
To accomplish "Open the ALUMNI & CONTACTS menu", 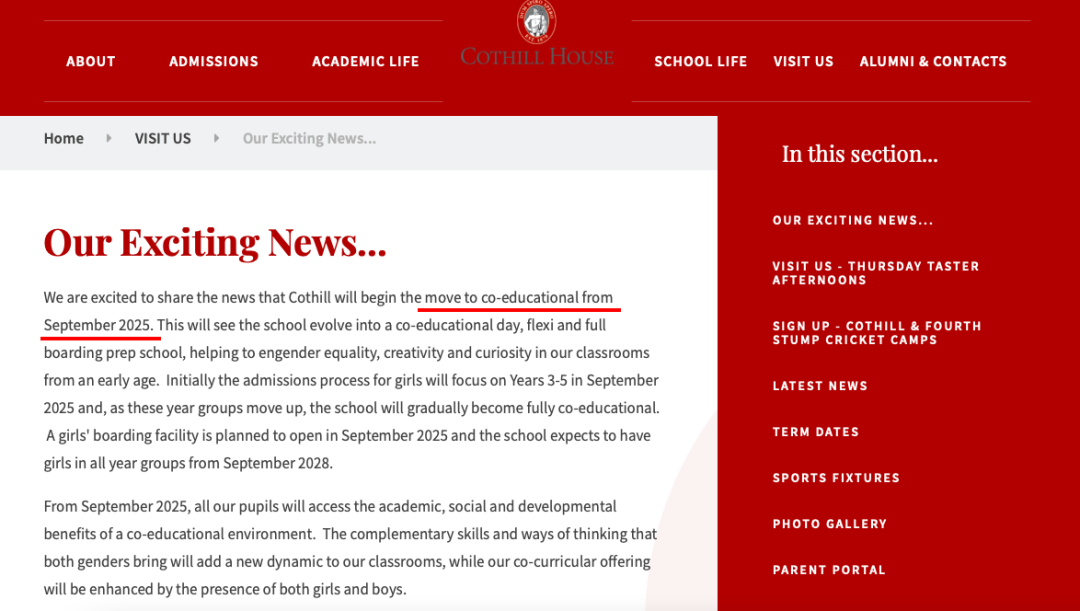I will click(933, 61).
